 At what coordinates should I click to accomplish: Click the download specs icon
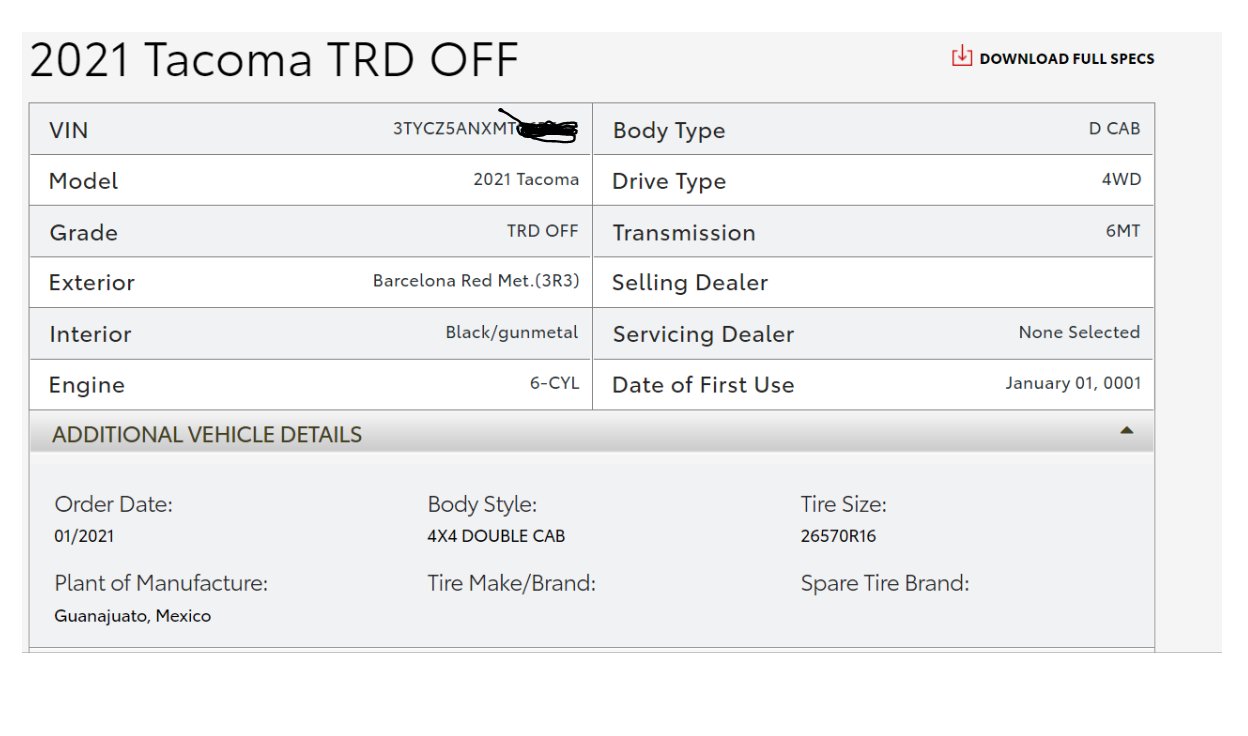(961, 57)
